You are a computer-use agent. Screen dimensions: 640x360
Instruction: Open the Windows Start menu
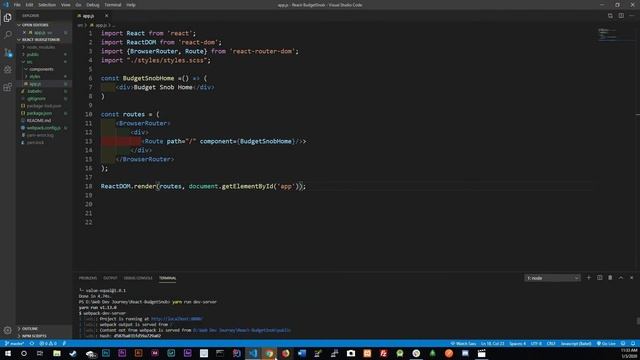click(x=8, y=353)
